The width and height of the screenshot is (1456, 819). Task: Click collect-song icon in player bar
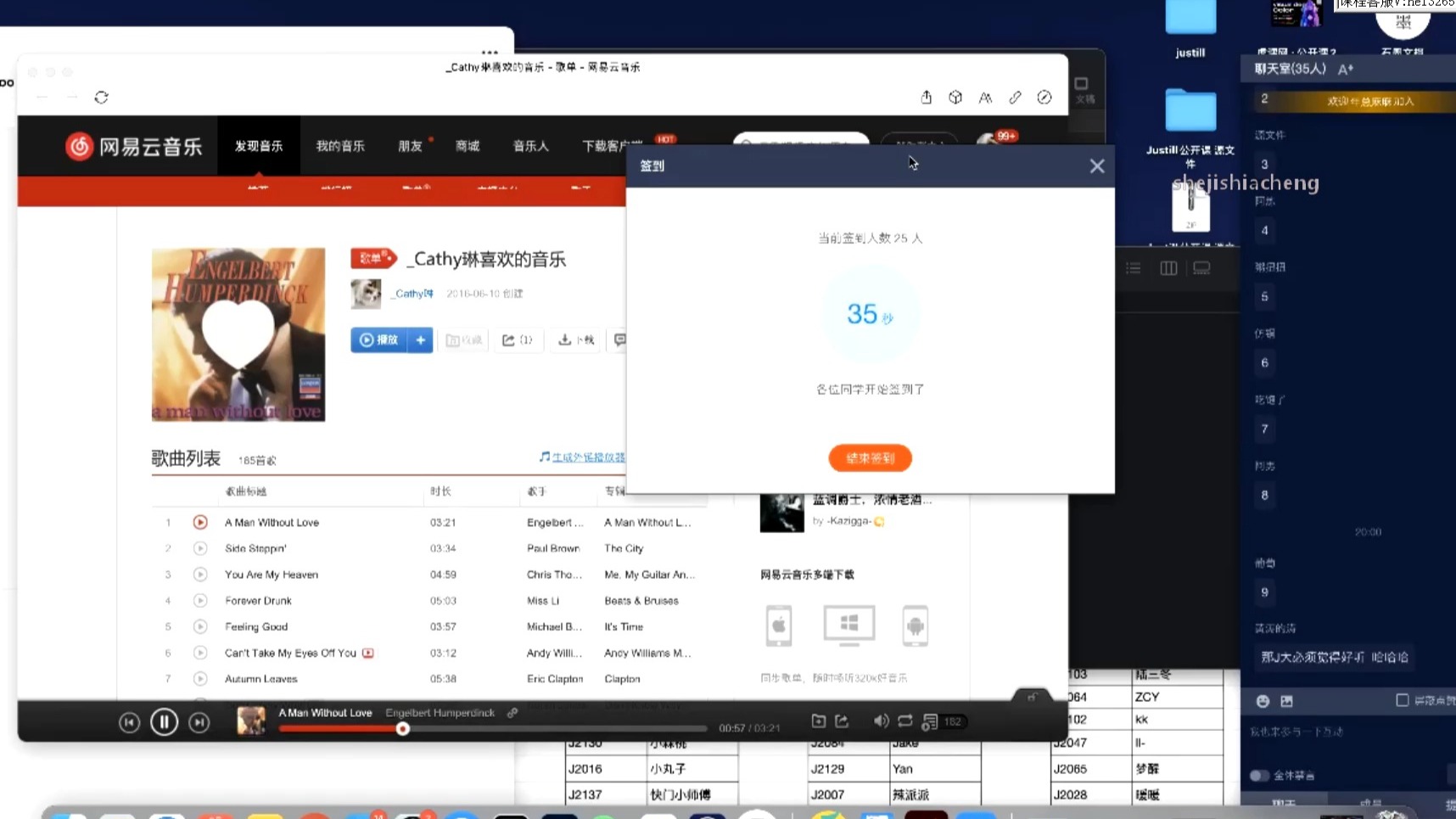pyautogui.click(x=819, y=721)
